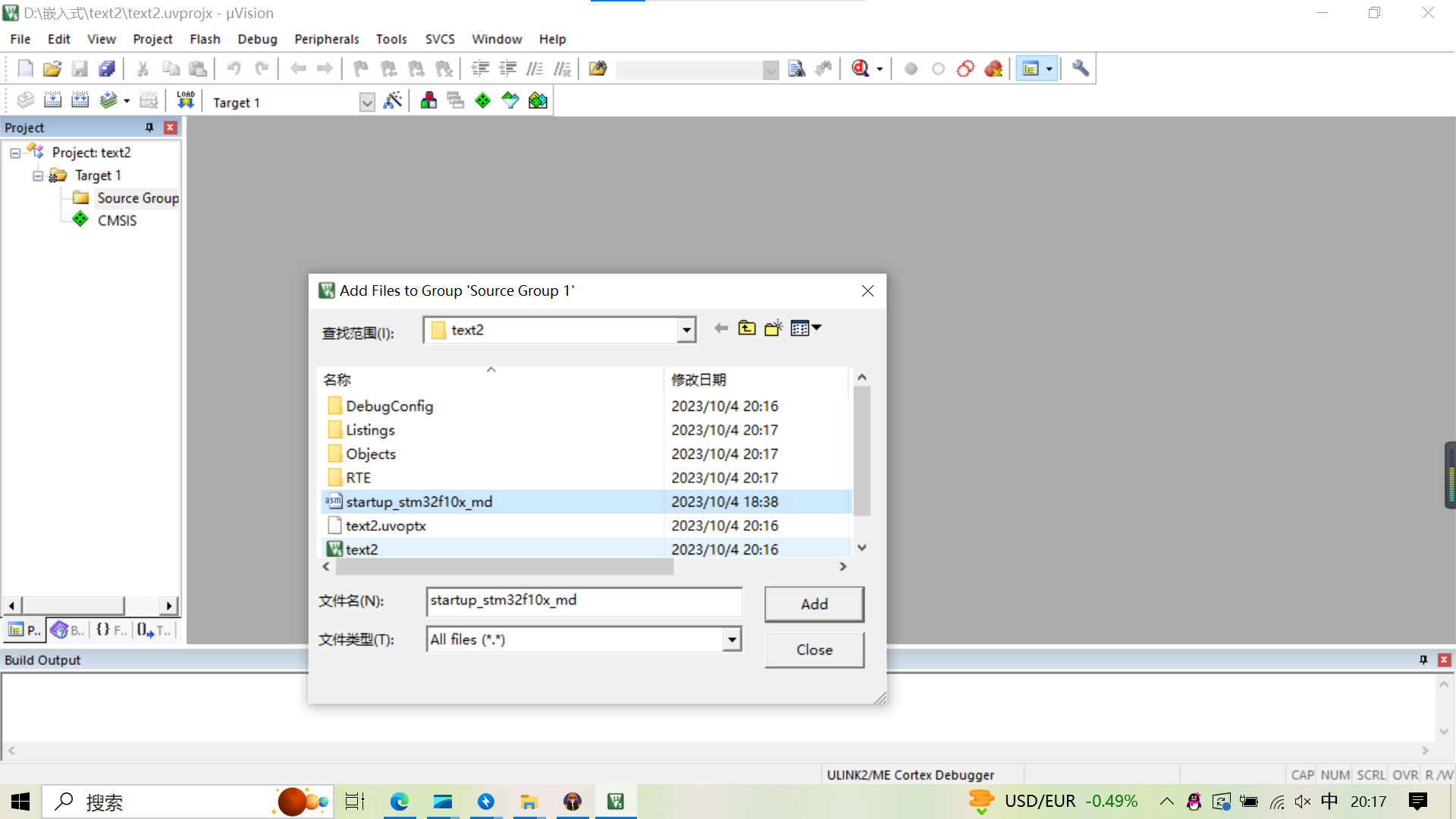
Task: Go back in file dialog
Action: pos(721,328)
